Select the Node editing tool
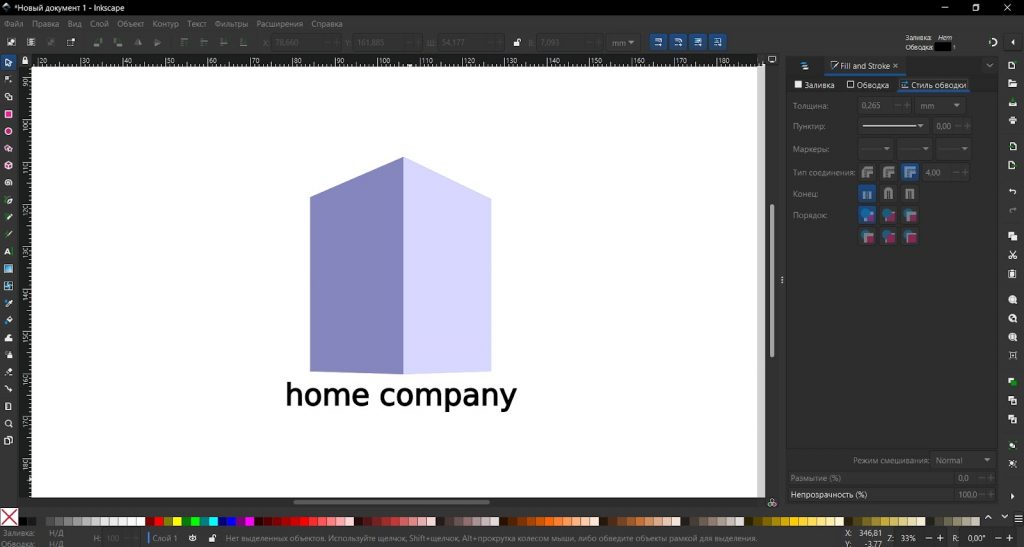The height and width of the screenshot is (547, 1024). coord(8,80)
